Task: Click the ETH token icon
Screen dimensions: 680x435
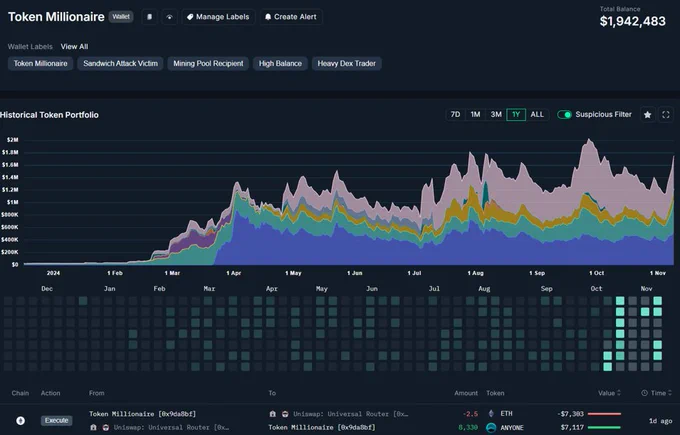Action: [x=491, y=414]
